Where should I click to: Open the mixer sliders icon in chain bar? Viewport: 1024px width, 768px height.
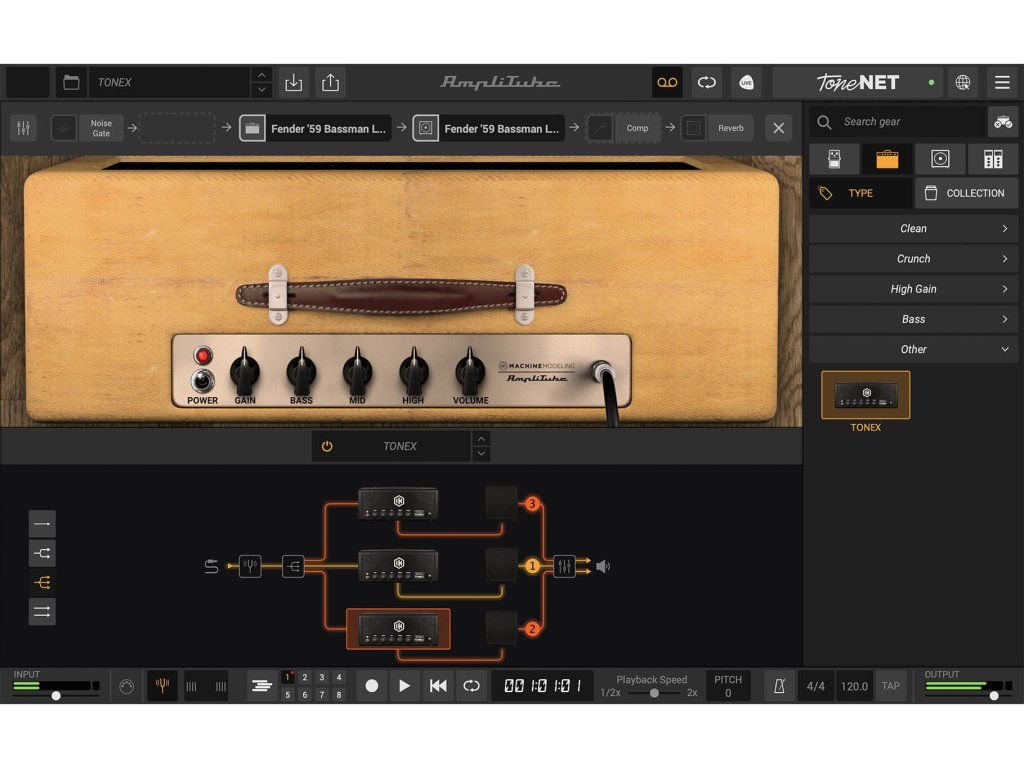[x=24, y=128]
